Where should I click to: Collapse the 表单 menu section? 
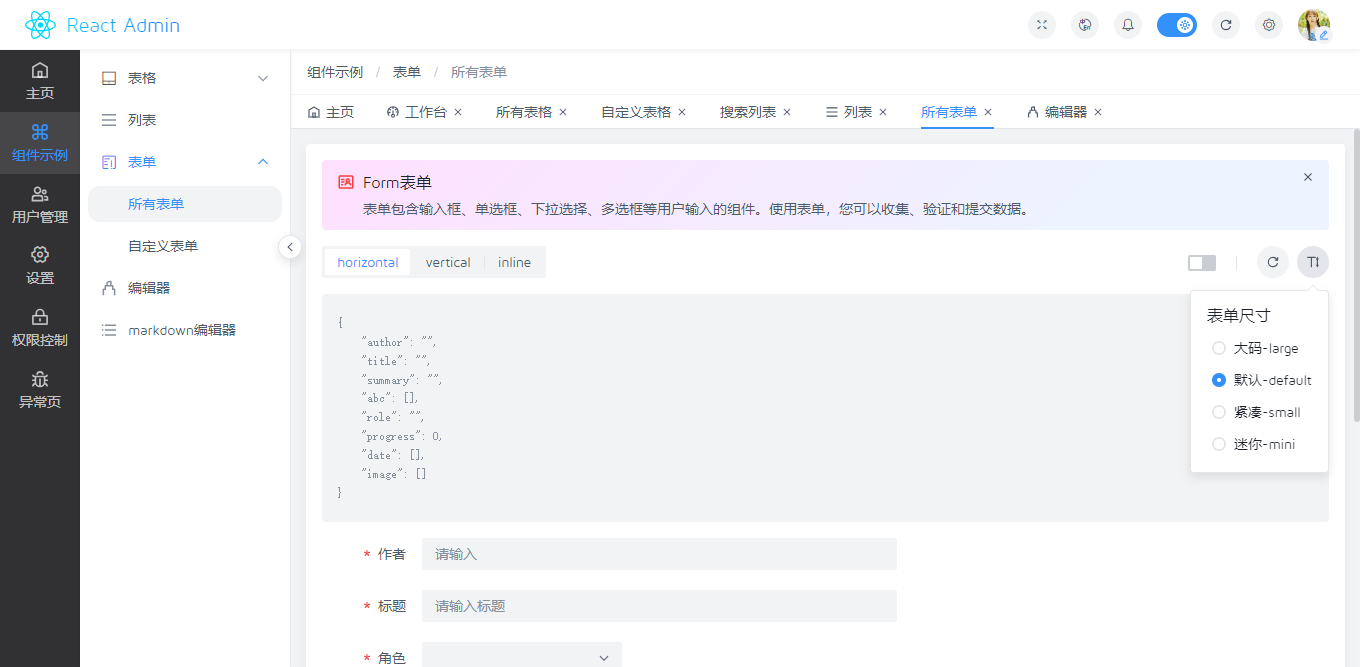[185, 161]
